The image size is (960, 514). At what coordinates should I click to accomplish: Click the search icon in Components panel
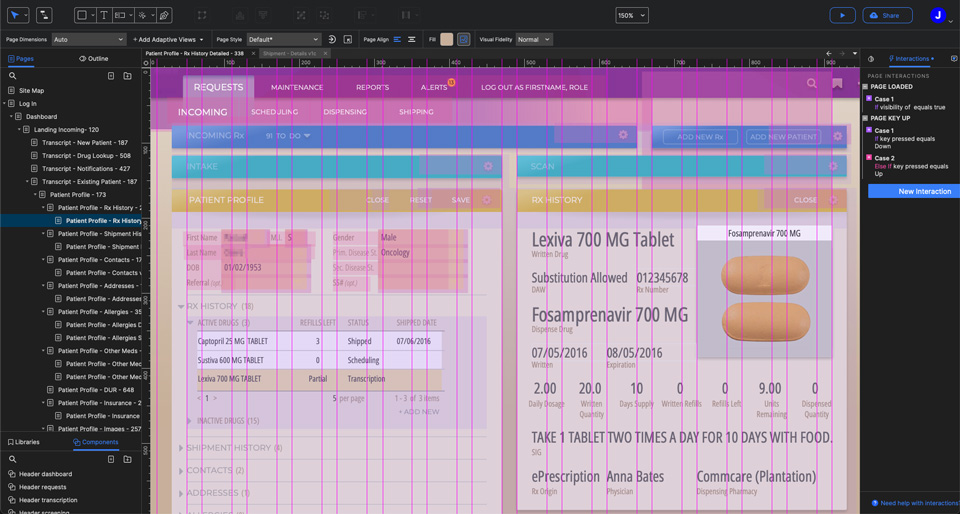(13, 459)
